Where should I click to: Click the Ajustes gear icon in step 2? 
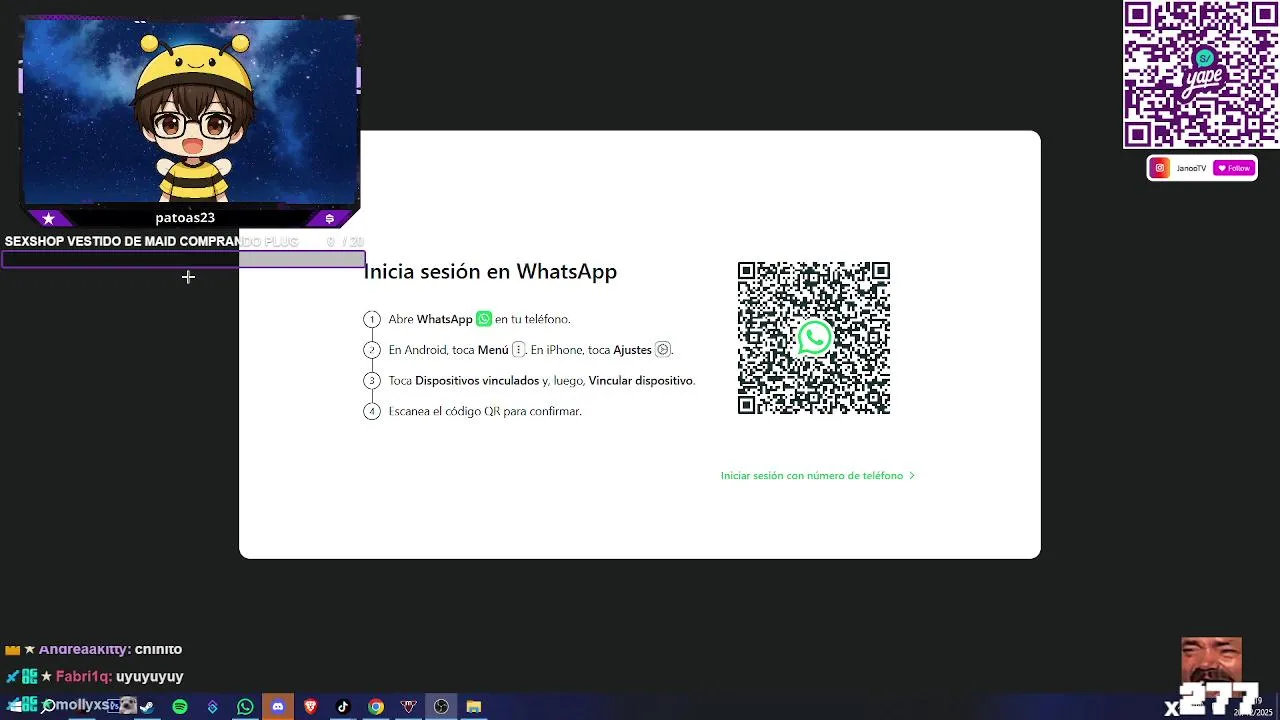(662, 350)
